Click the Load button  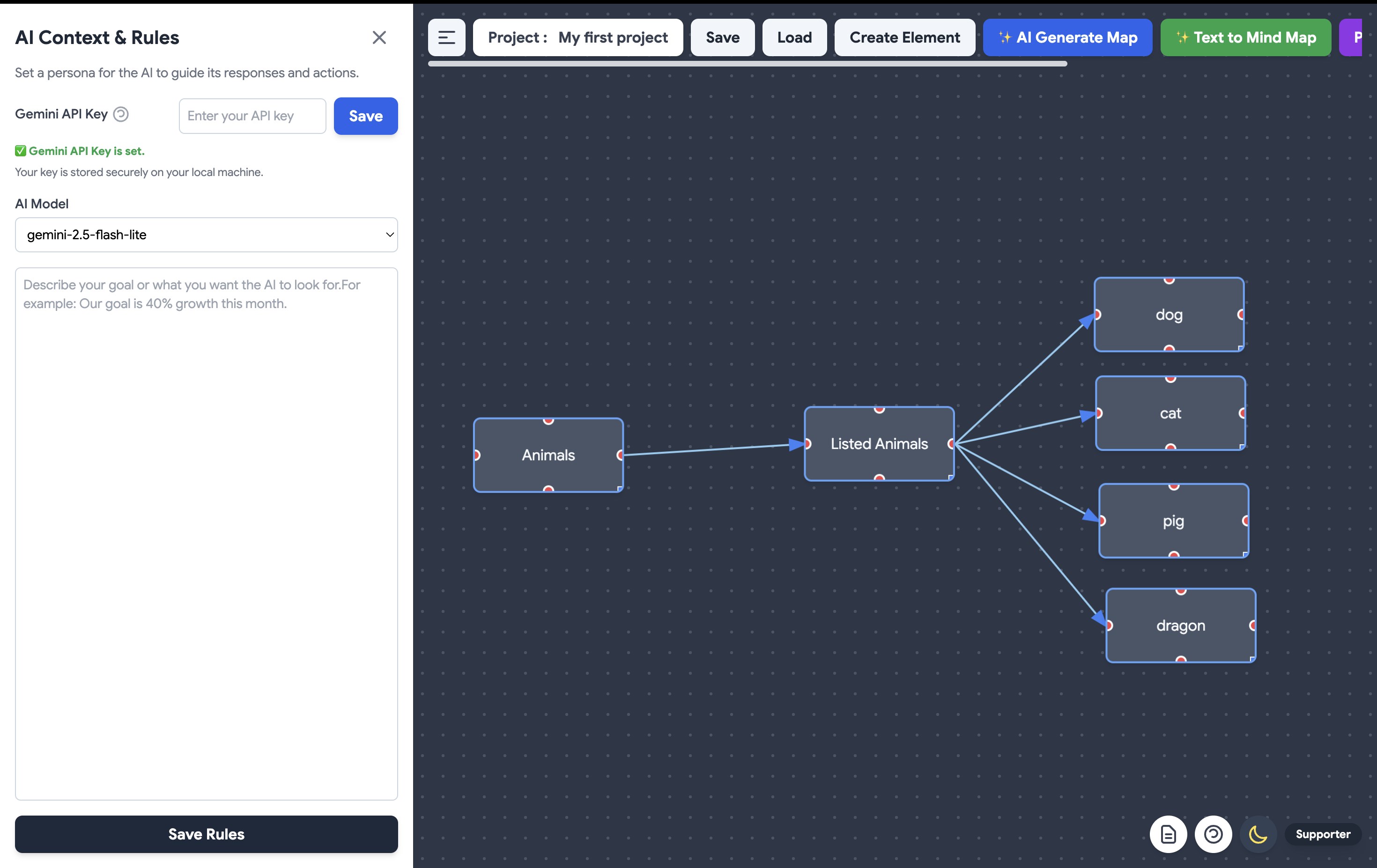(794, 38)
